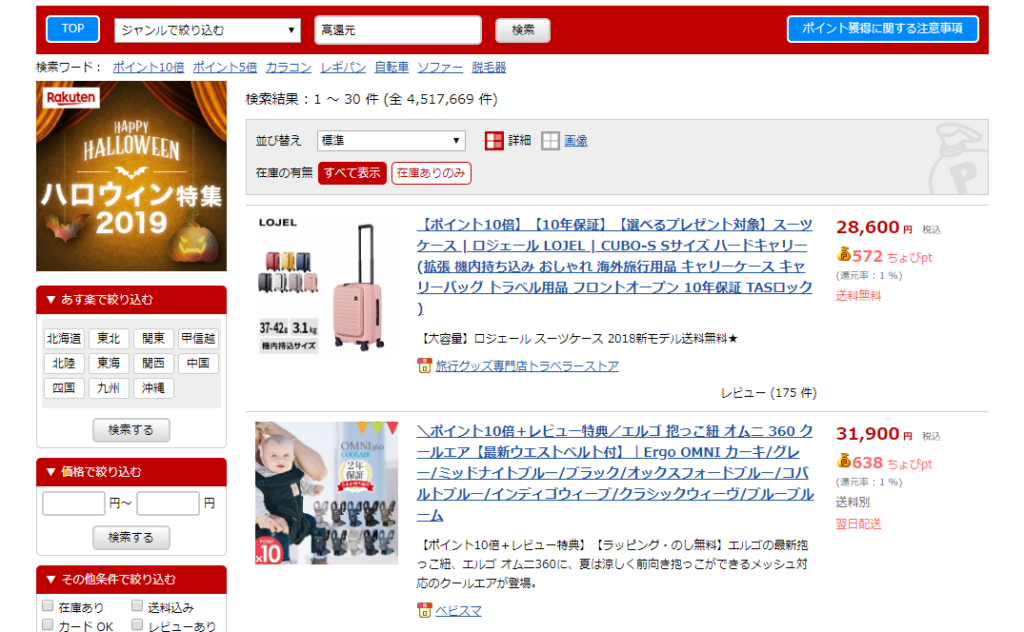Open the 並び替え sort dropdown showing 標準

click(391, 140)
